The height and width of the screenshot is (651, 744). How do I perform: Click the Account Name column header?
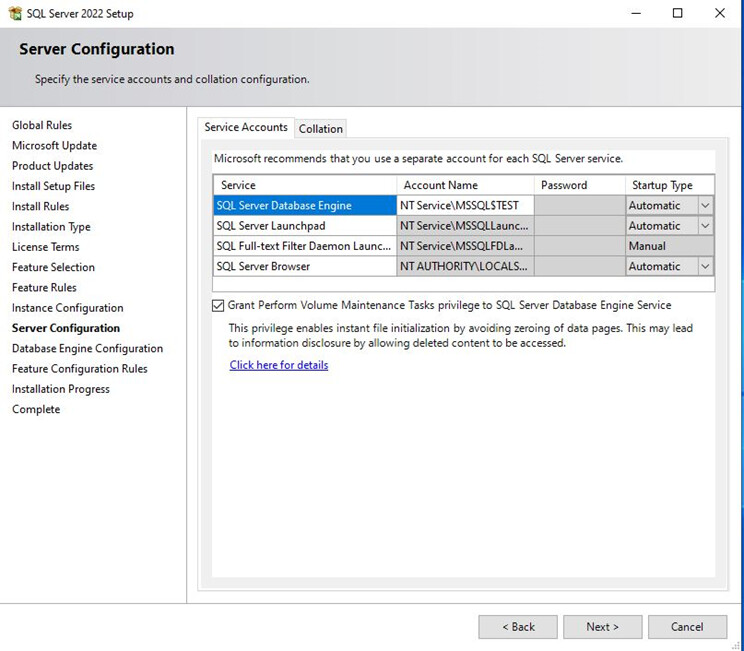click(x=465, y=185)
